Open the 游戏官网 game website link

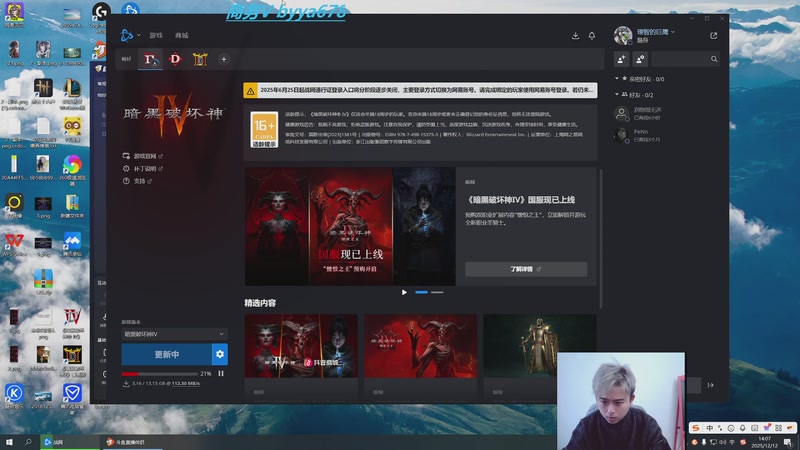click(143, 156)
